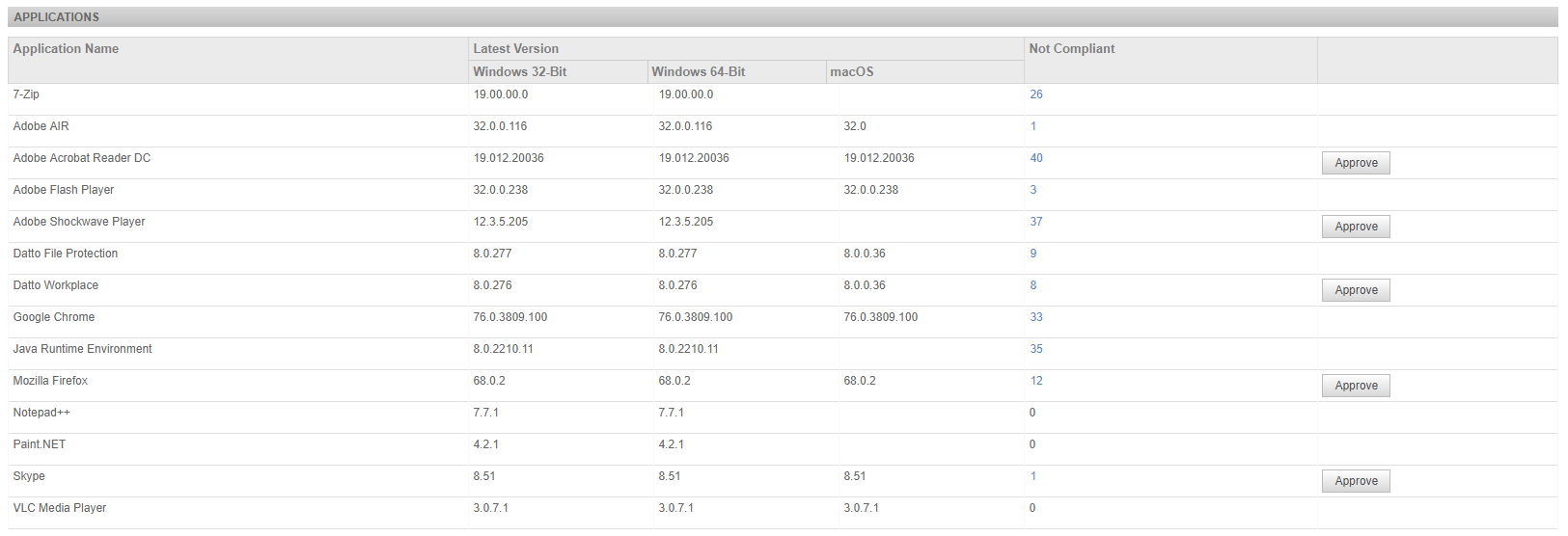Click Shockwave Player 32-bit version 12.3.5.205
1568x536 pixels.
click(x=501, y=222)
